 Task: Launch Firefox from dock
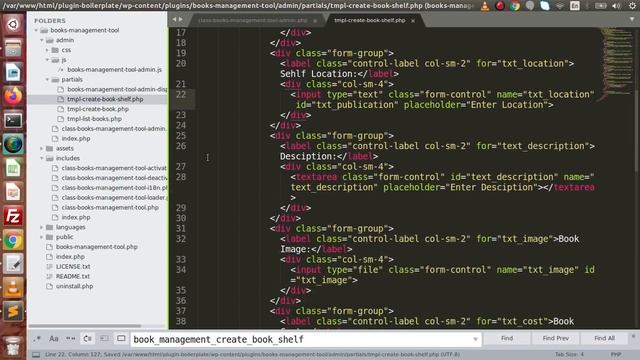(x=13, y=97)
